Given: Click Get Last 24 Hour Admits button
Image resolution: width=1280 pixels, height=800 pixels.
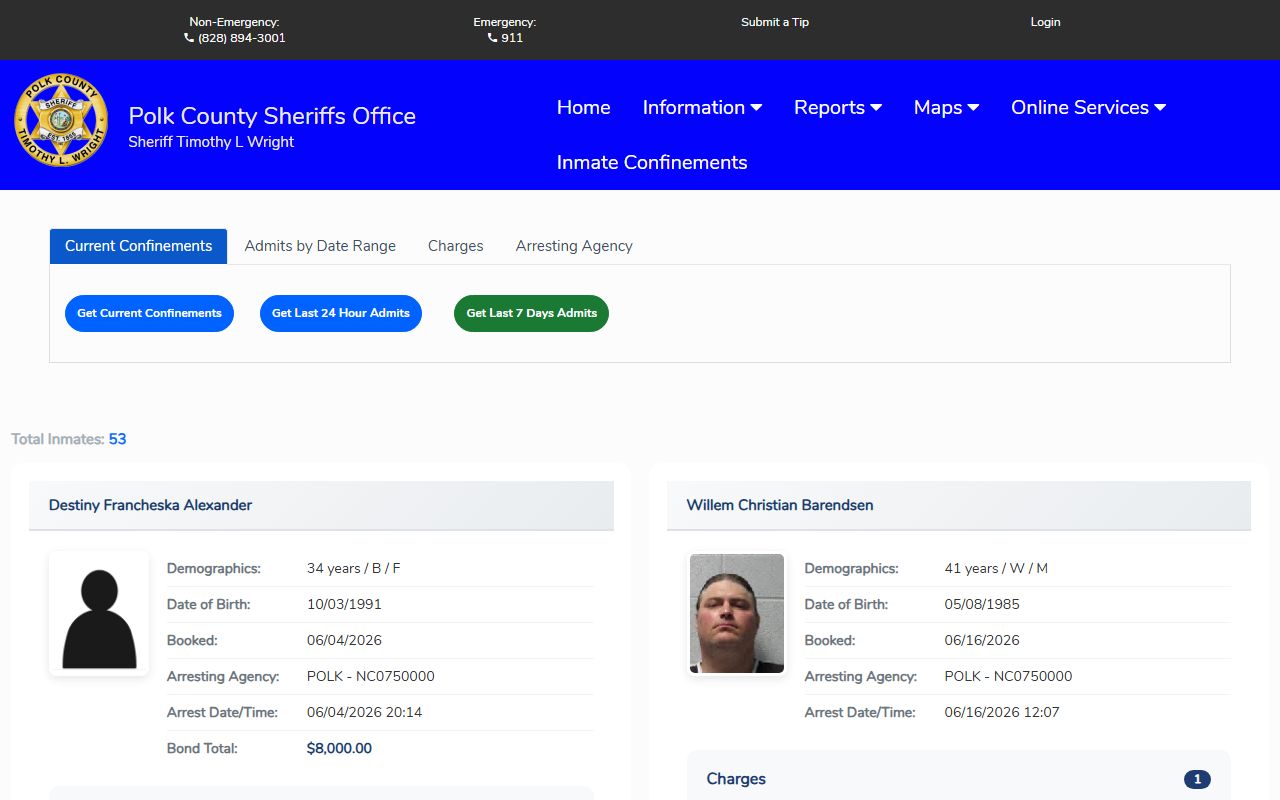Looking at the screenshot, I should pyautogui.click(x=341, y=313).
